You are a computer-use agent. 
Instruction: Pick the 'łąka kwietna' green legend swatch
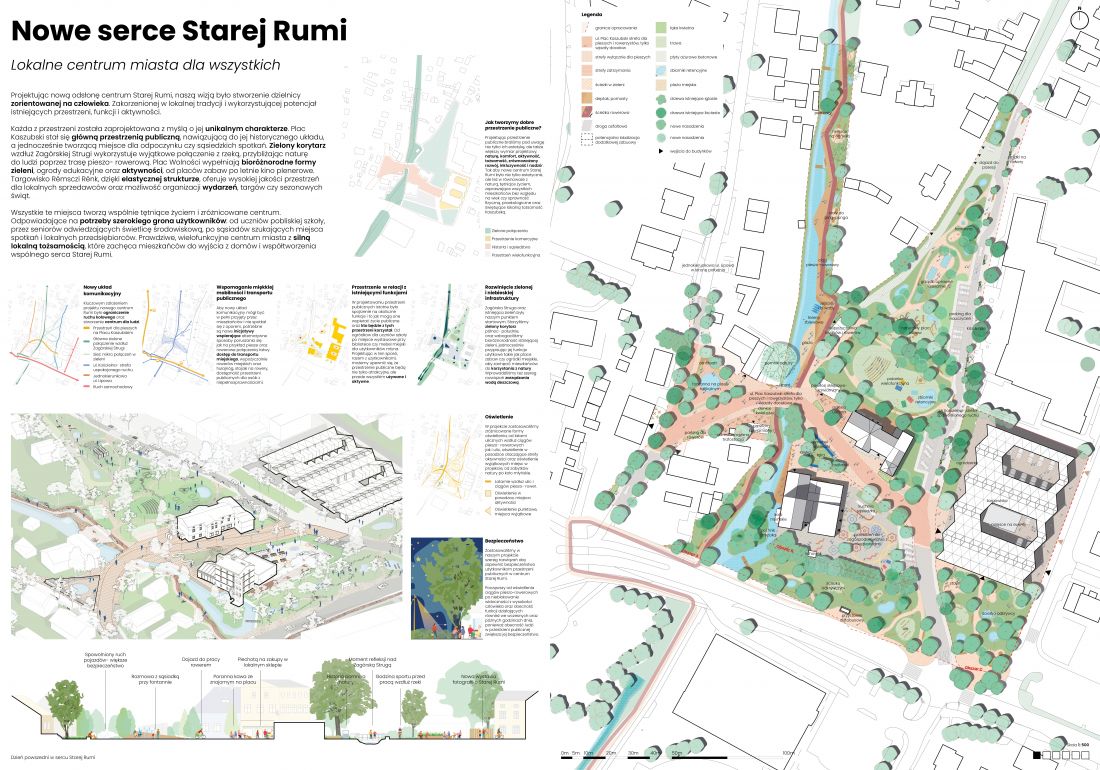(661, 28)
